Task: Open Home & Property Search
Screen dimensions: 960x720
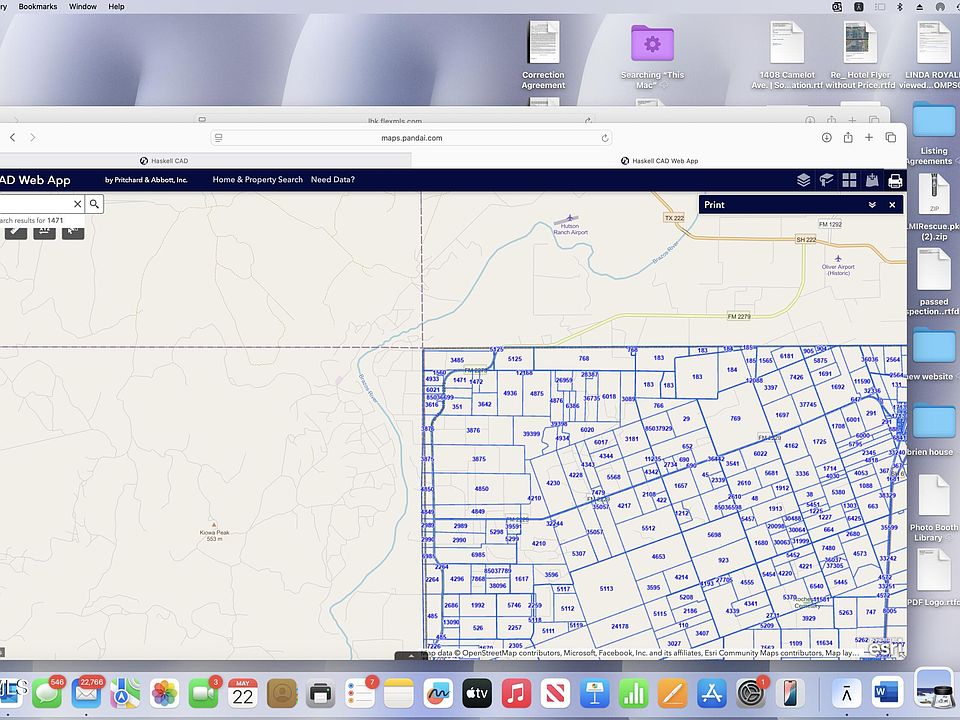Action: [x=256, y=180]
